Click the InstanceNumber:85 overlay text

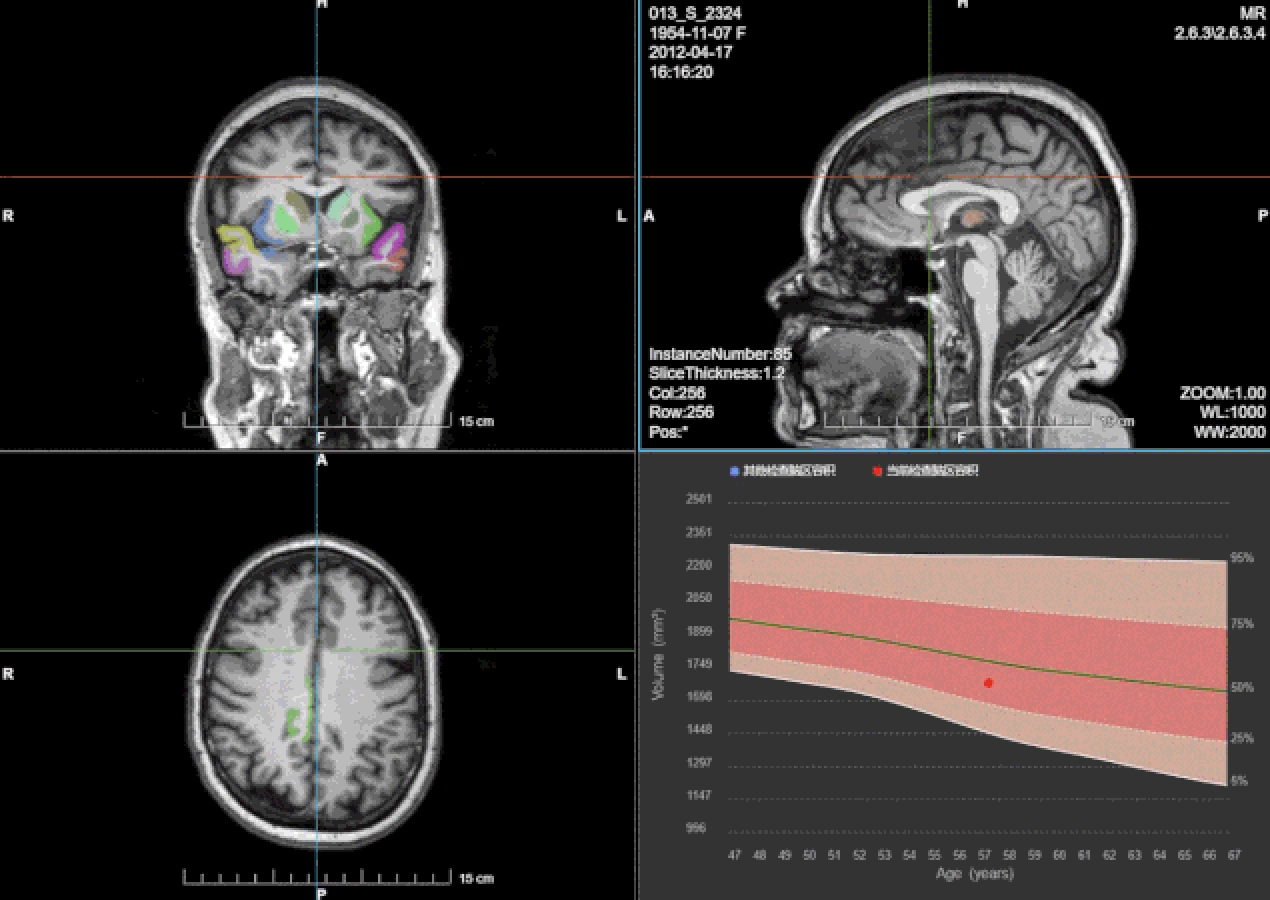(x=720, y=354)
